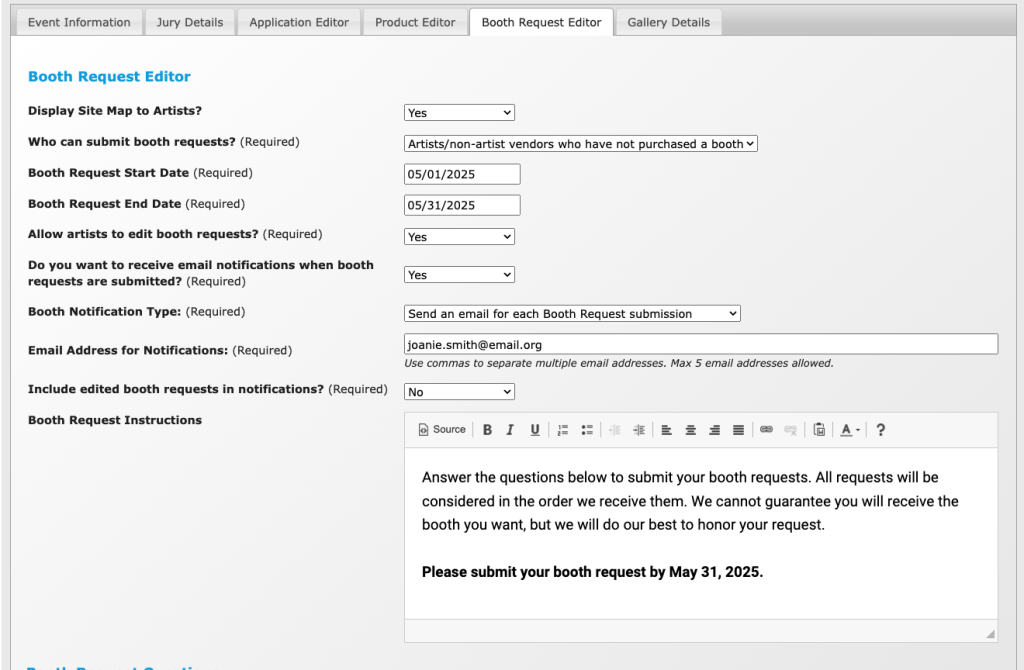The height and width of the screenshot is (670, 1024).
Task: Insert a numbered list in the editor
Action: point(564,430)
